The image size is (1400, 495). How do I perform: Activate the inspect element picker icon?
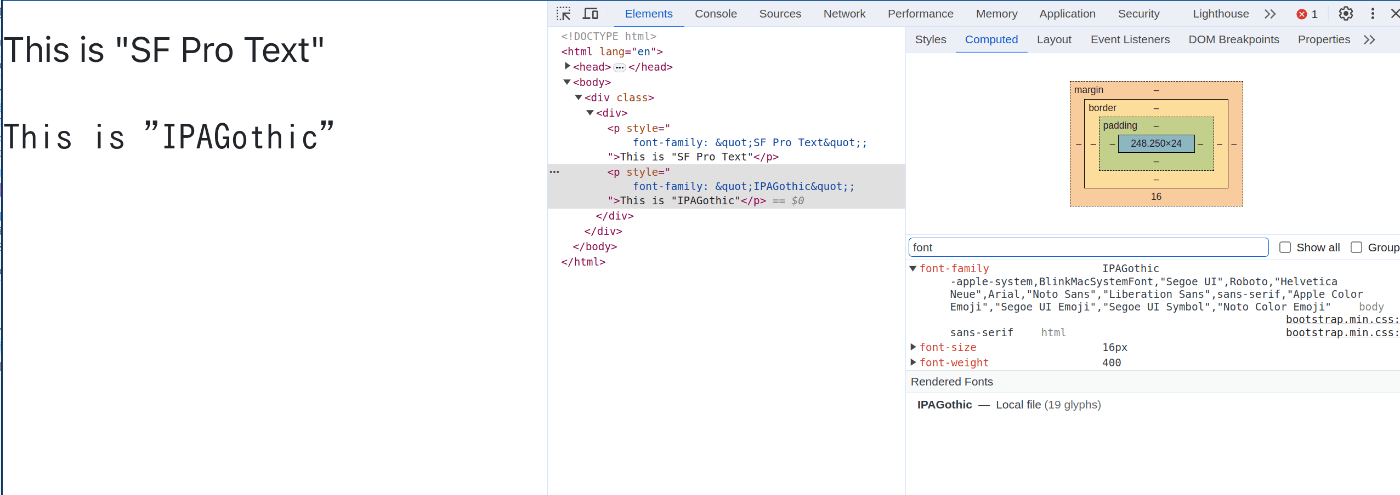click(564, 13)
